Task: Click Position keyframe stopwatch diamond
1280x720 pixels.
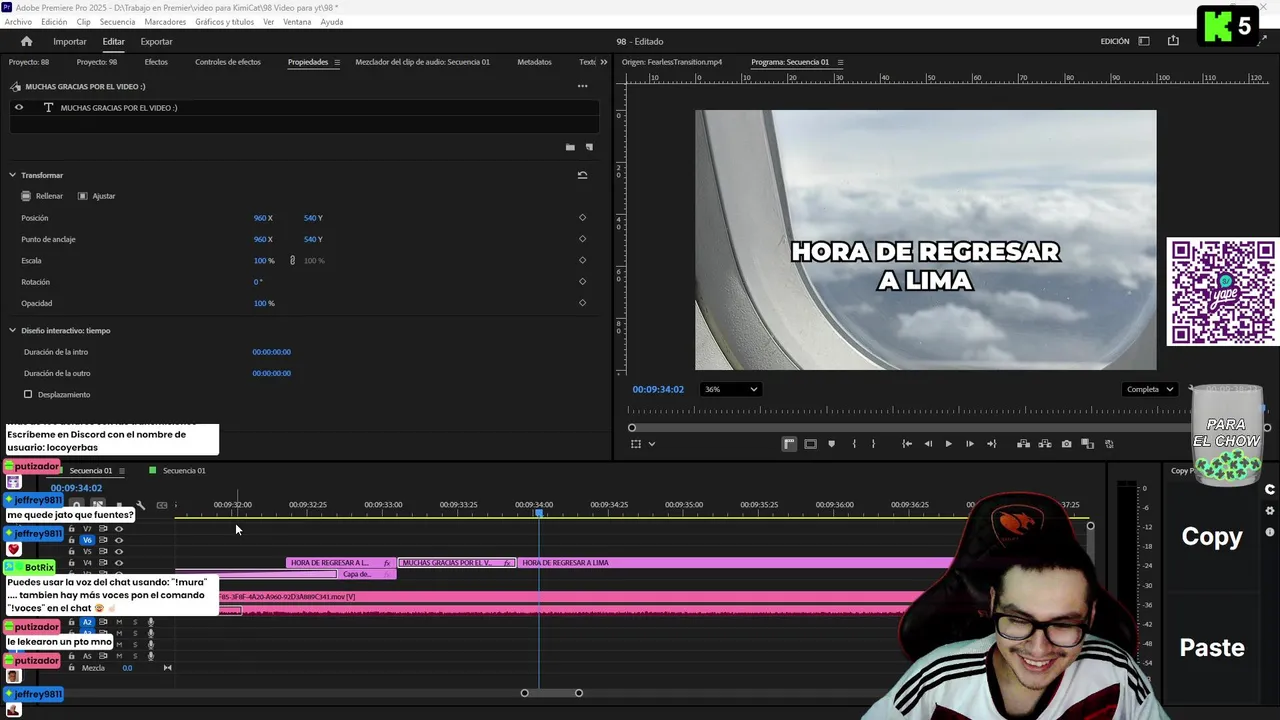Action: [x=582, y=218]
